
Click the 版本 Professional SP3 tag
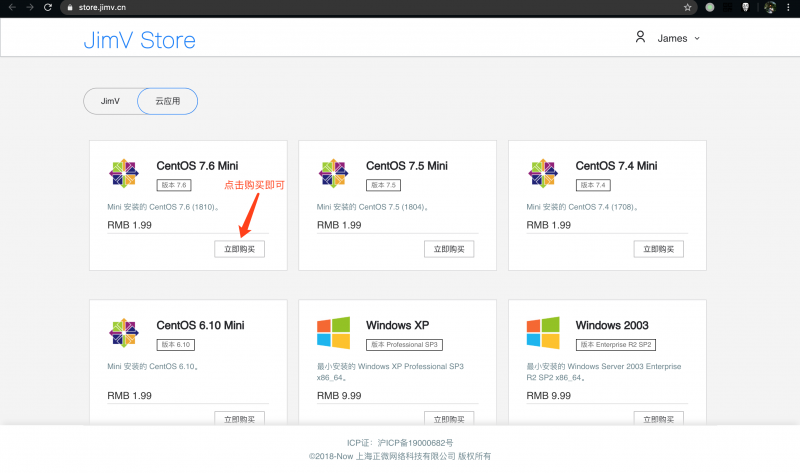tap(404, 344)
